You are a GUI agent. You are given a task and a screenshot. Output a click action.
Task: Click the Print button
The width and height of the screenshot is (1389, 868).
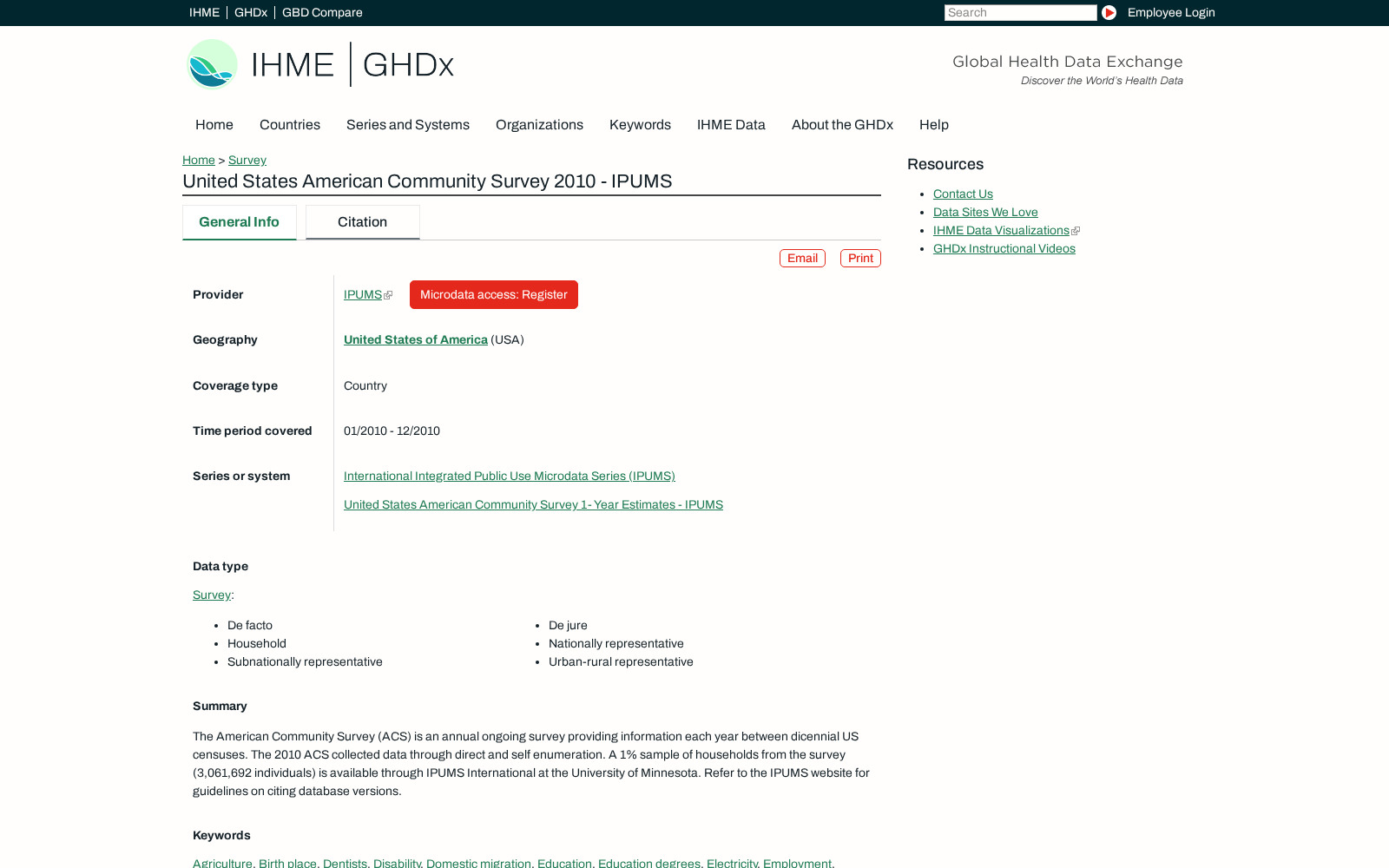tap(860, 259)
